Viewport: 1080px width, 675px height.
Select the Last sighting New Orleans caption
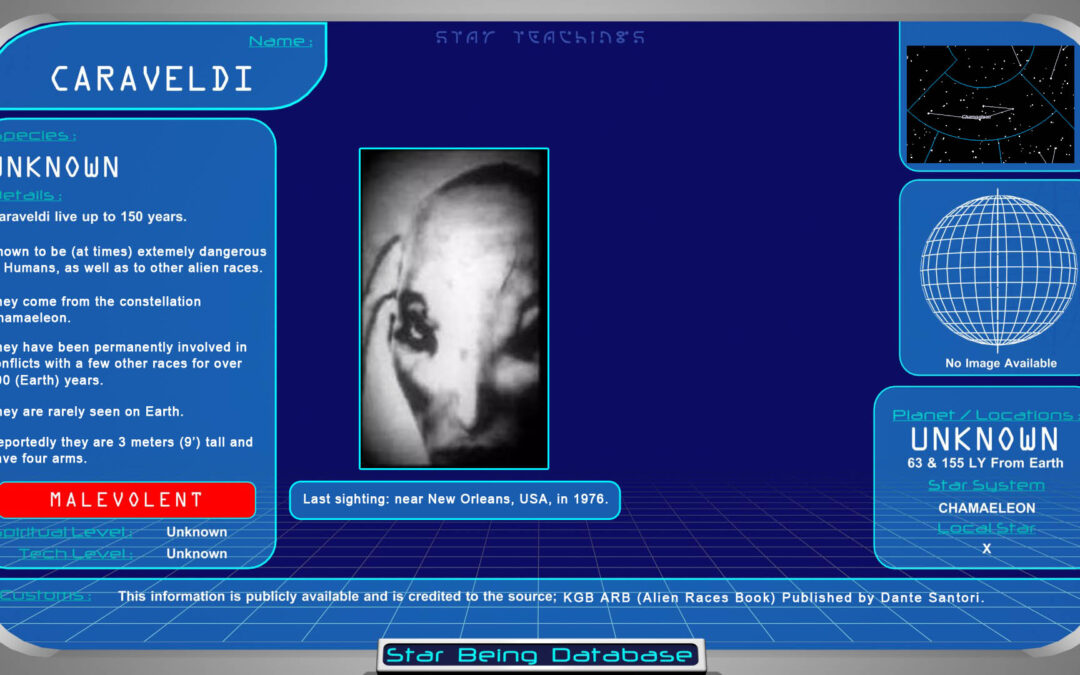pos(455,499)
